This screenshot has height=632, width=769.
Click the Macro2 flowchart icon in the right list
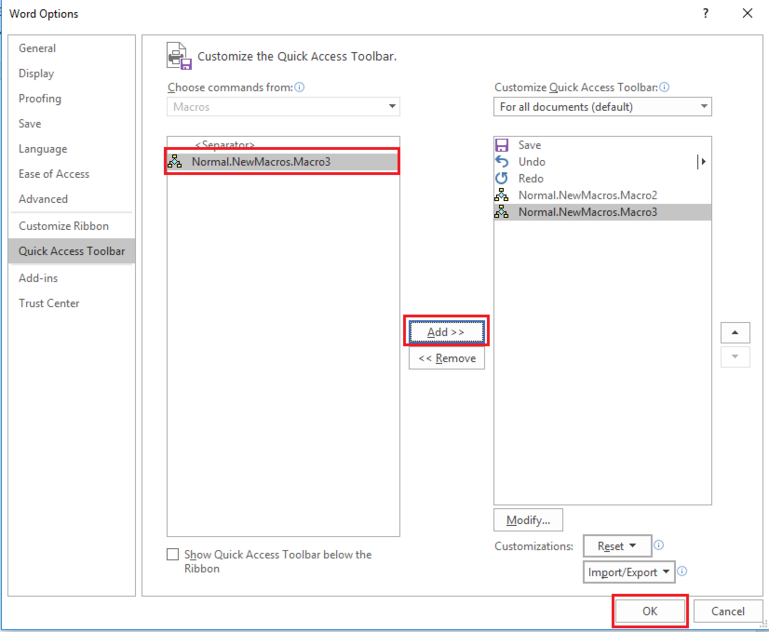(x=501, y=195)
